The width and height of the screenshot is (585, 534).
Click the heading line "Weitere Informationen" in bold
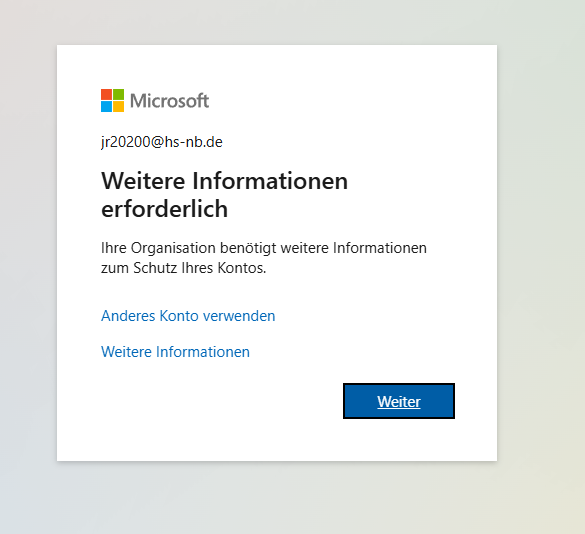click(225, 181)
